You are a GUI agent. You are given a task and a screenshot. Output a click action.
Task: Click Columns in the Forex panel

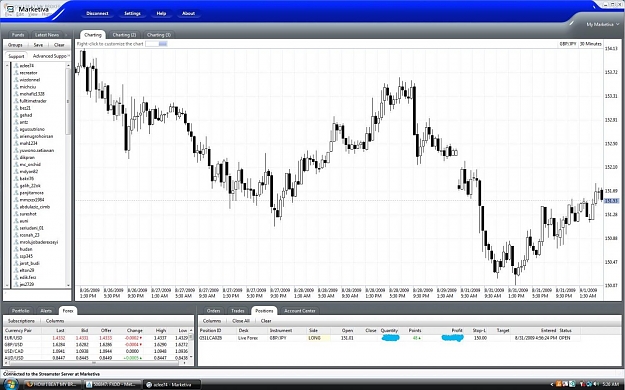point(55,321)
